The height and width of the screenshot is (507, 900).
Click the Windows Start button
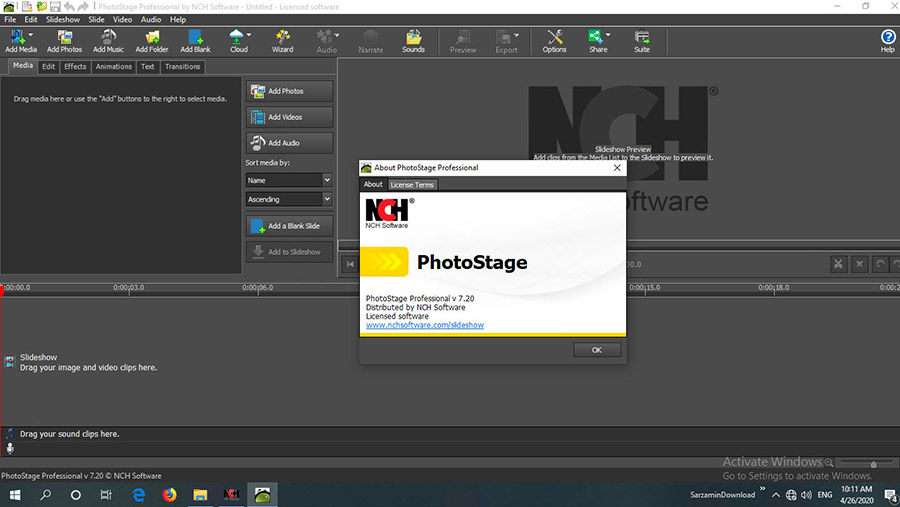pos(15,494)
